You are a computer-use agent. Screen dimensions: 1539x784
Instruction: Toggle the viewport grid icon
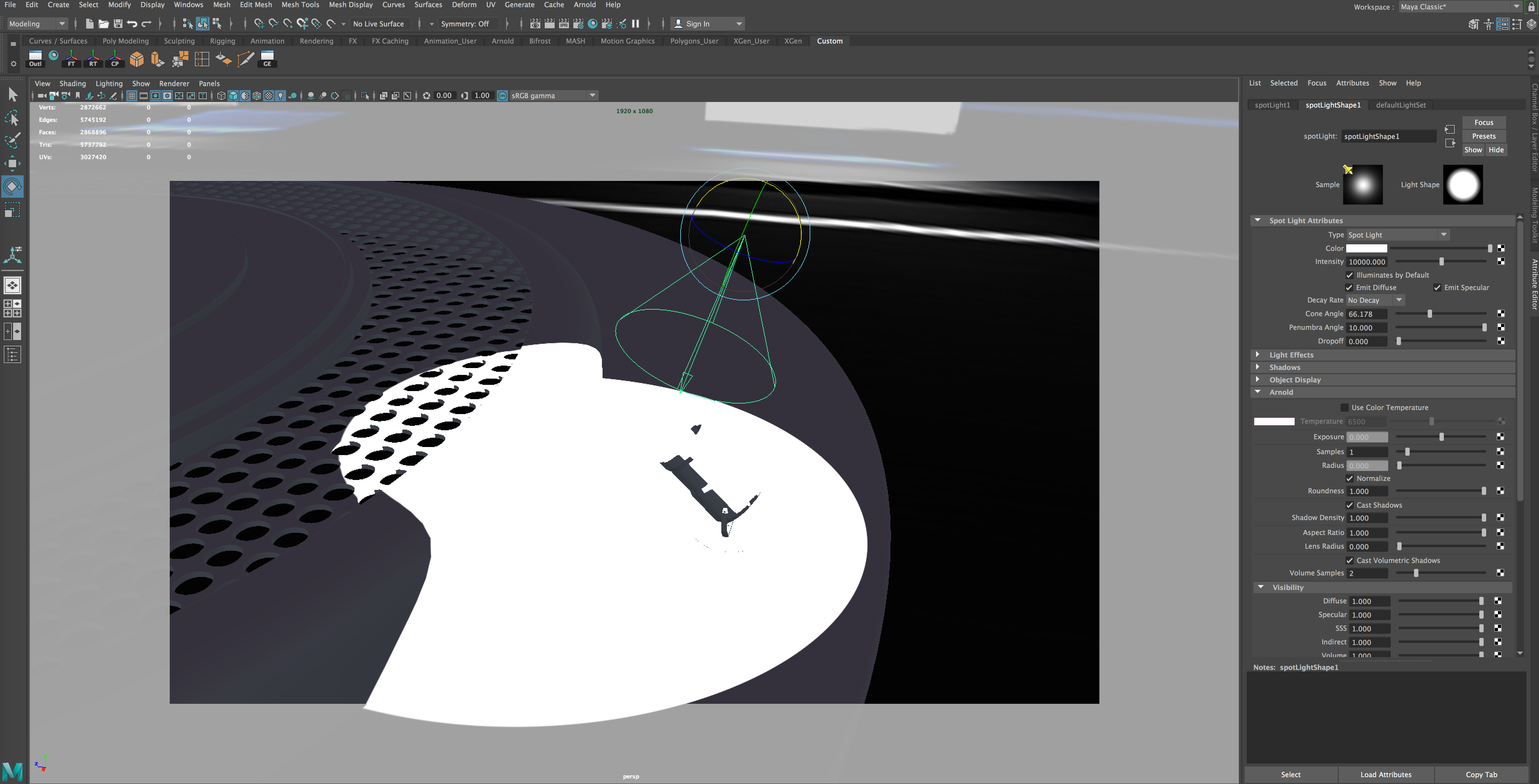point(132,96)
